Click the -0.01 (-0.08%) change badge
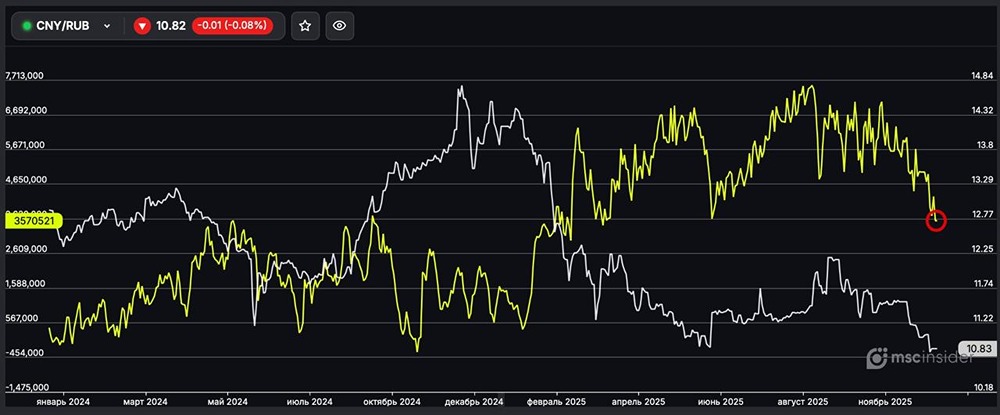 tap(232, 26)
